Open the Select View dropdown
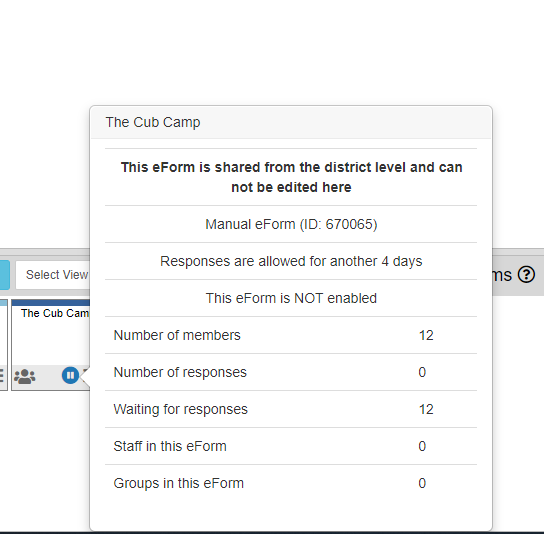Viewport: 544px width, 534px height. (53, 275)
